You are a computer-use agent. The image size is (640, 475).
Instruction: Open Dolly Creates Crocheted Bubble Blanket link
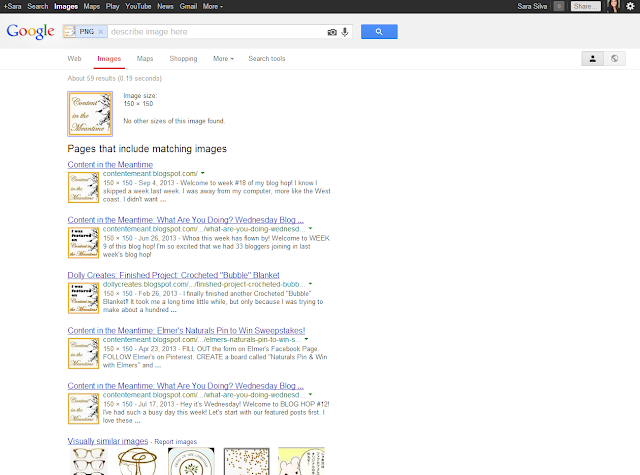173,275
